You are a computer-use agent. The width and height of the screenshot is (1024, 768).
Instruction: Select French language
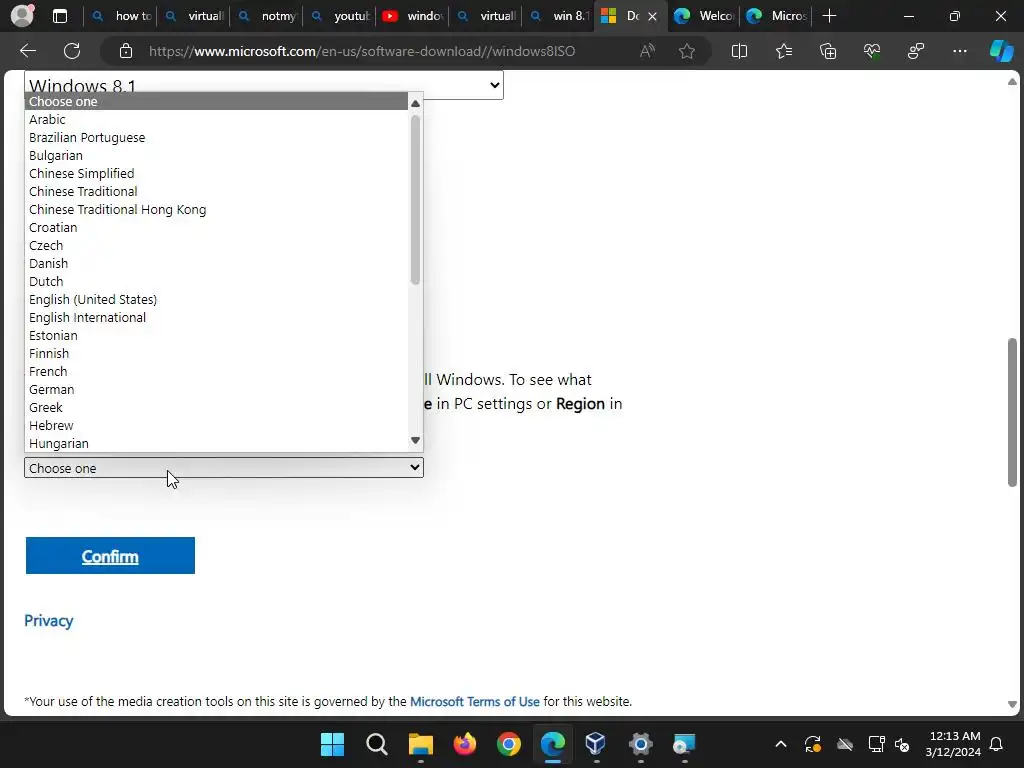click(216, 371)
